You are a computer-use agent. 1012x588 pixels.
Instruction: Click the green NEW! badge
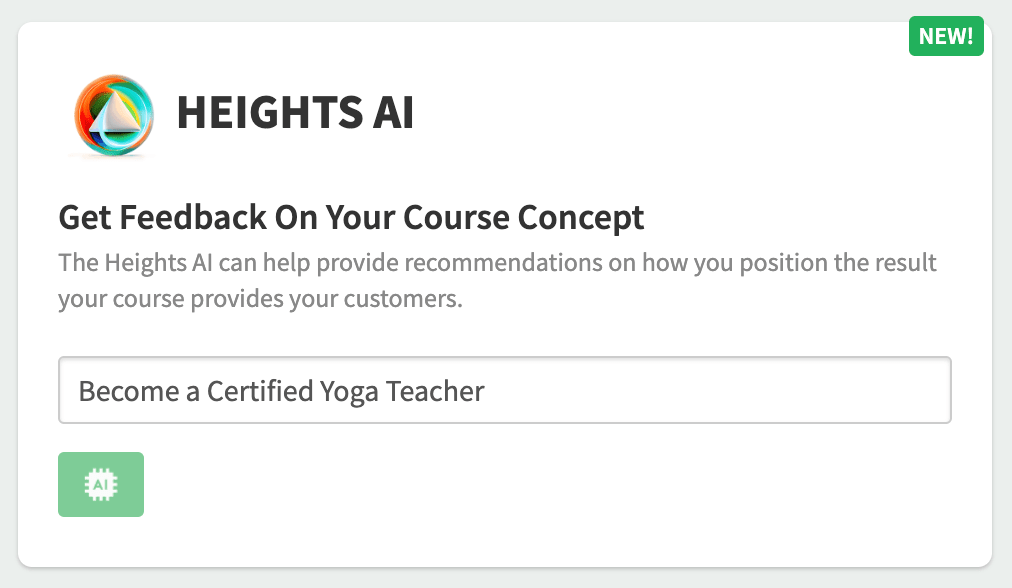coord(946,36)
